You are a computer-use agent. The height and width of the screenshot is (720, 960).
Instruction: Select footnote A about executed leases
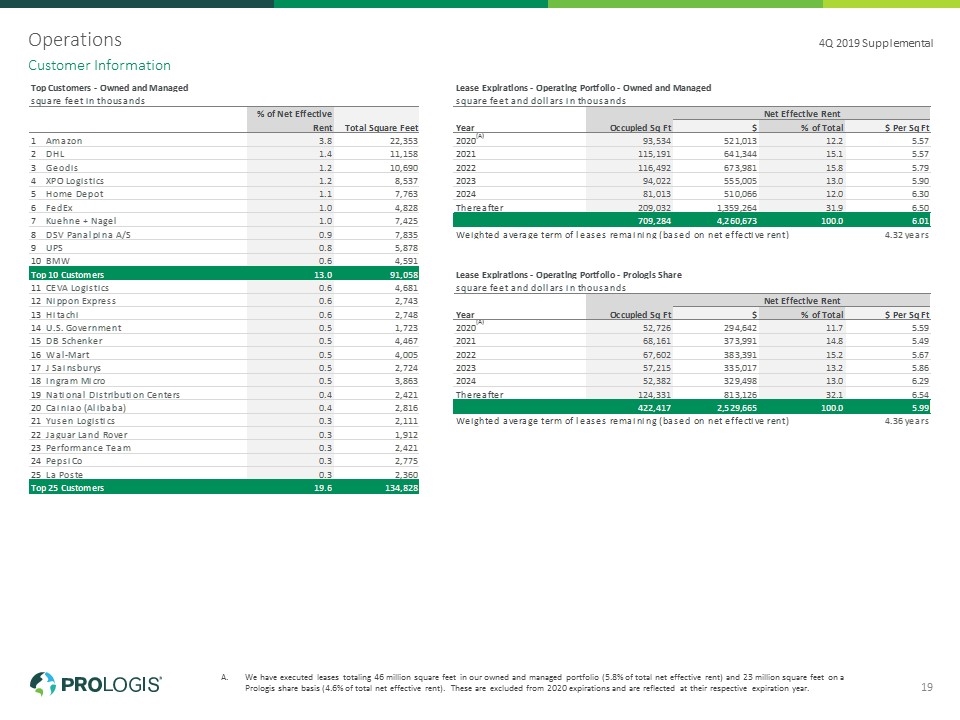[533, 683]
